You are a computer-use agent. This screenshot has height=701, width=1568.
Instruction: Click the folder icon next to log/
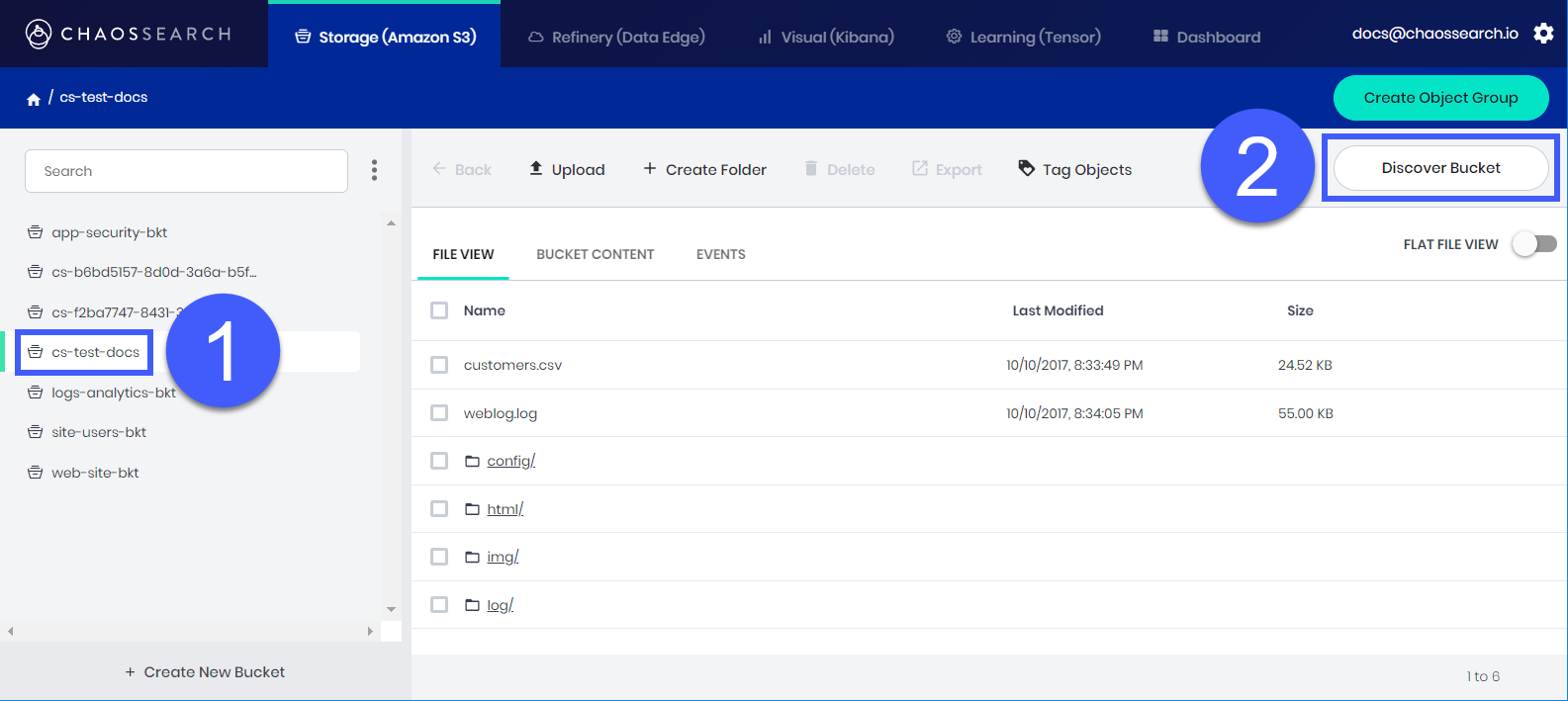pyautogui.click(x=472, y=605)
